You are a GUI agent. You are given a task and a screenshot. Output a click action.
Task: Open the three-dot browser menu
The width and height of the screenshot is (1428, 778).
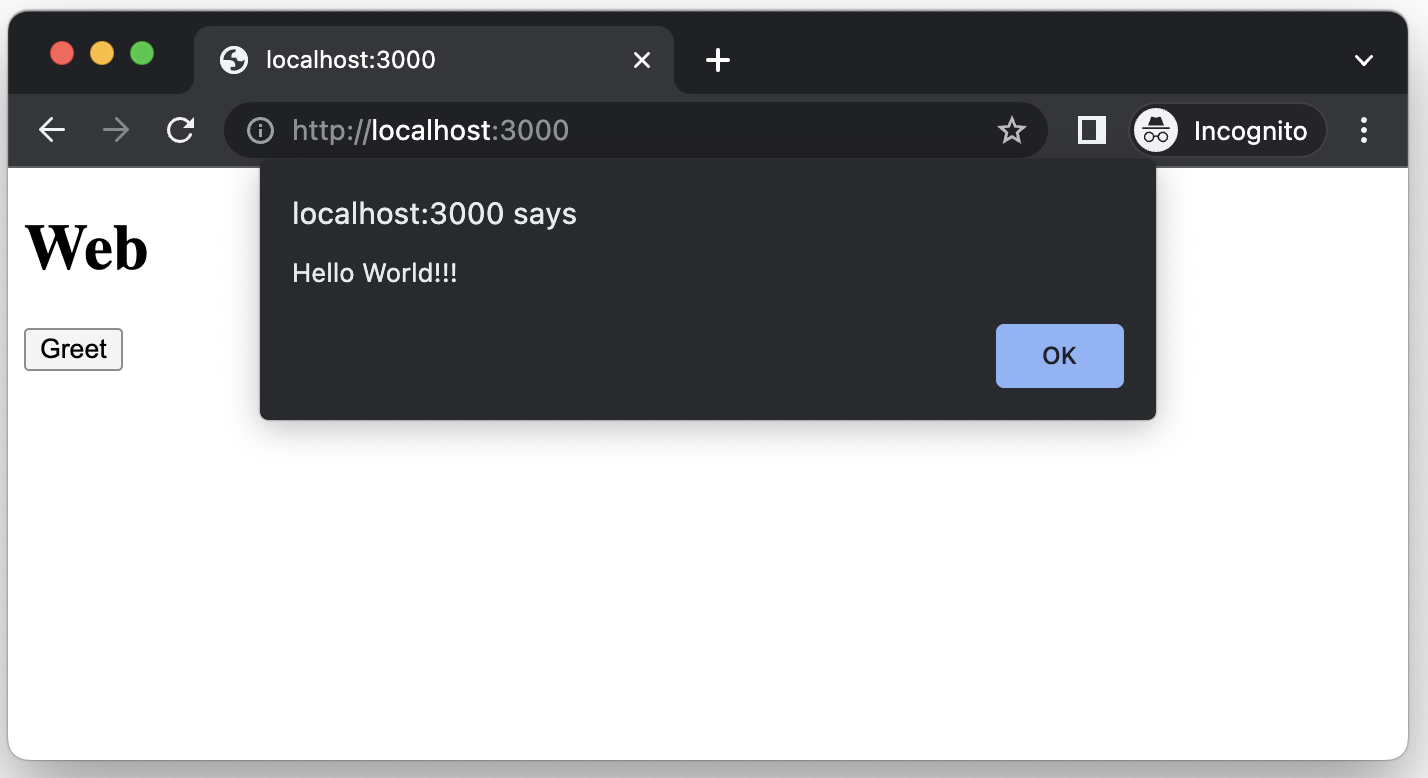(1363, 130)
